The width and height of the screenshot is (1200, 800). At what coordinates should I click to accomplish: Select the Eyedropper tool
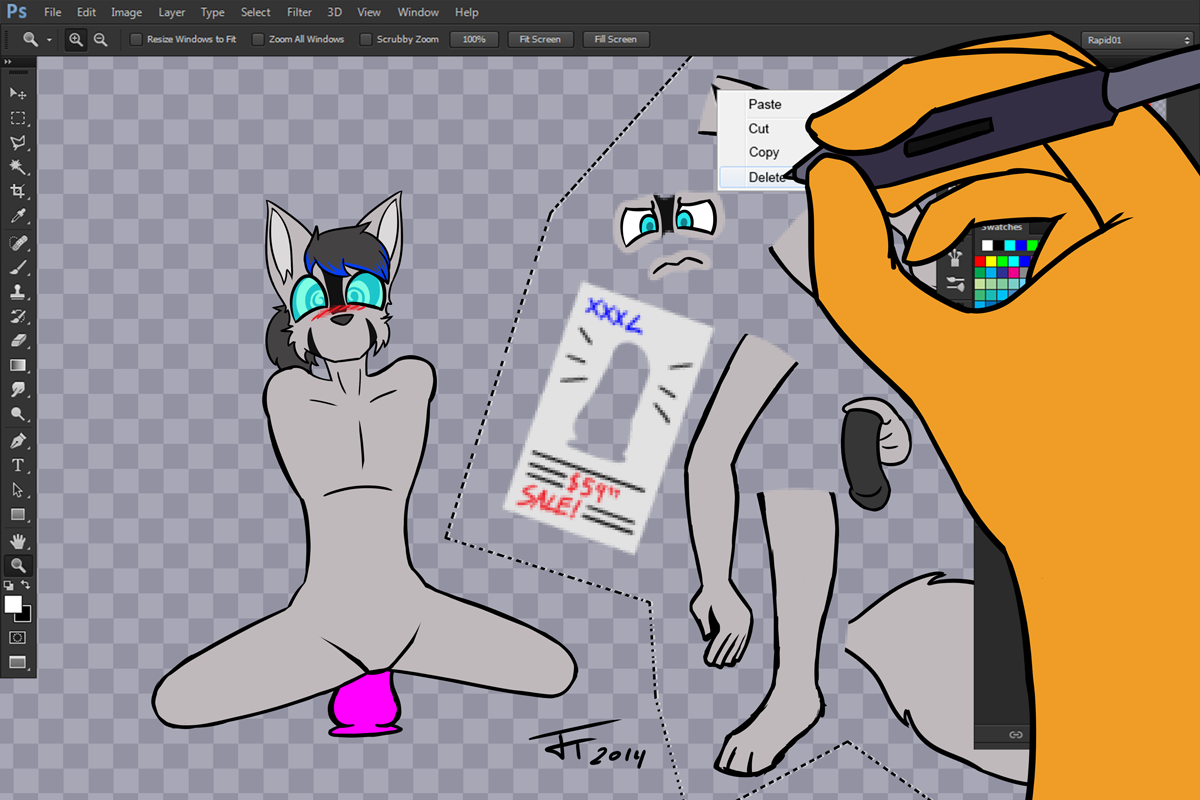(18, 216)
